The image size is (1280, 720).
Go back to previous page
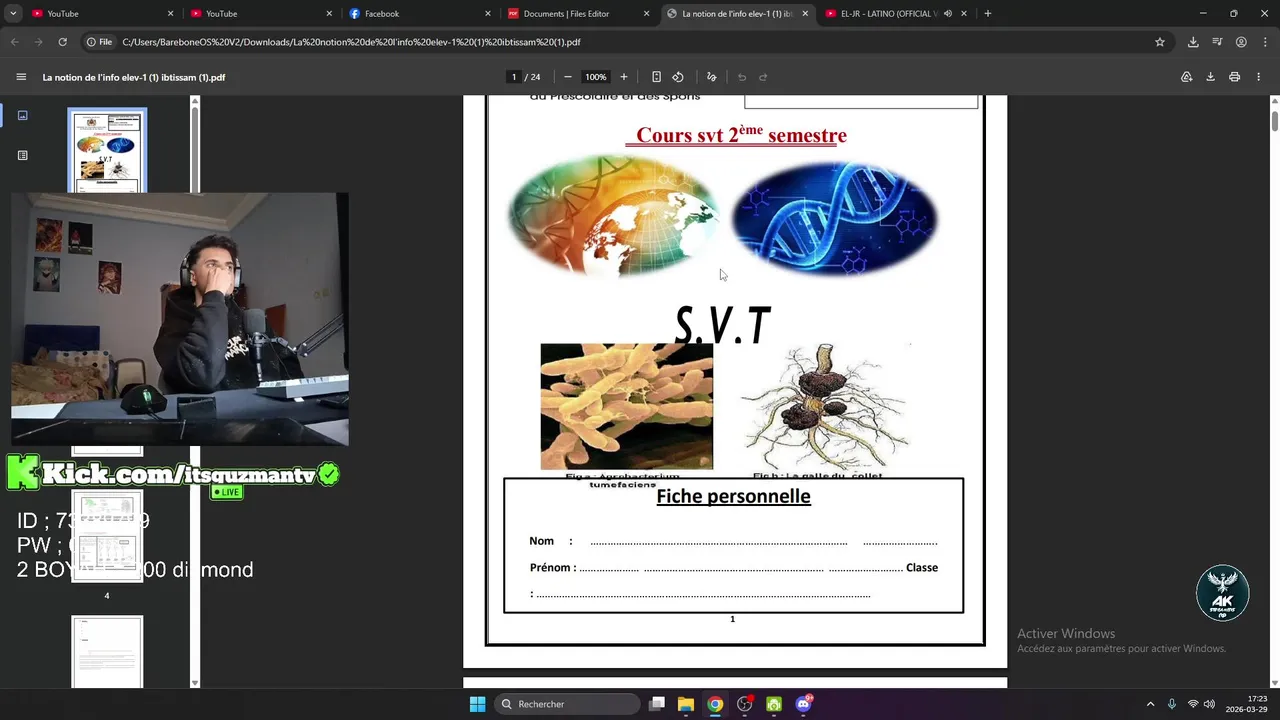tap(14, 42)
